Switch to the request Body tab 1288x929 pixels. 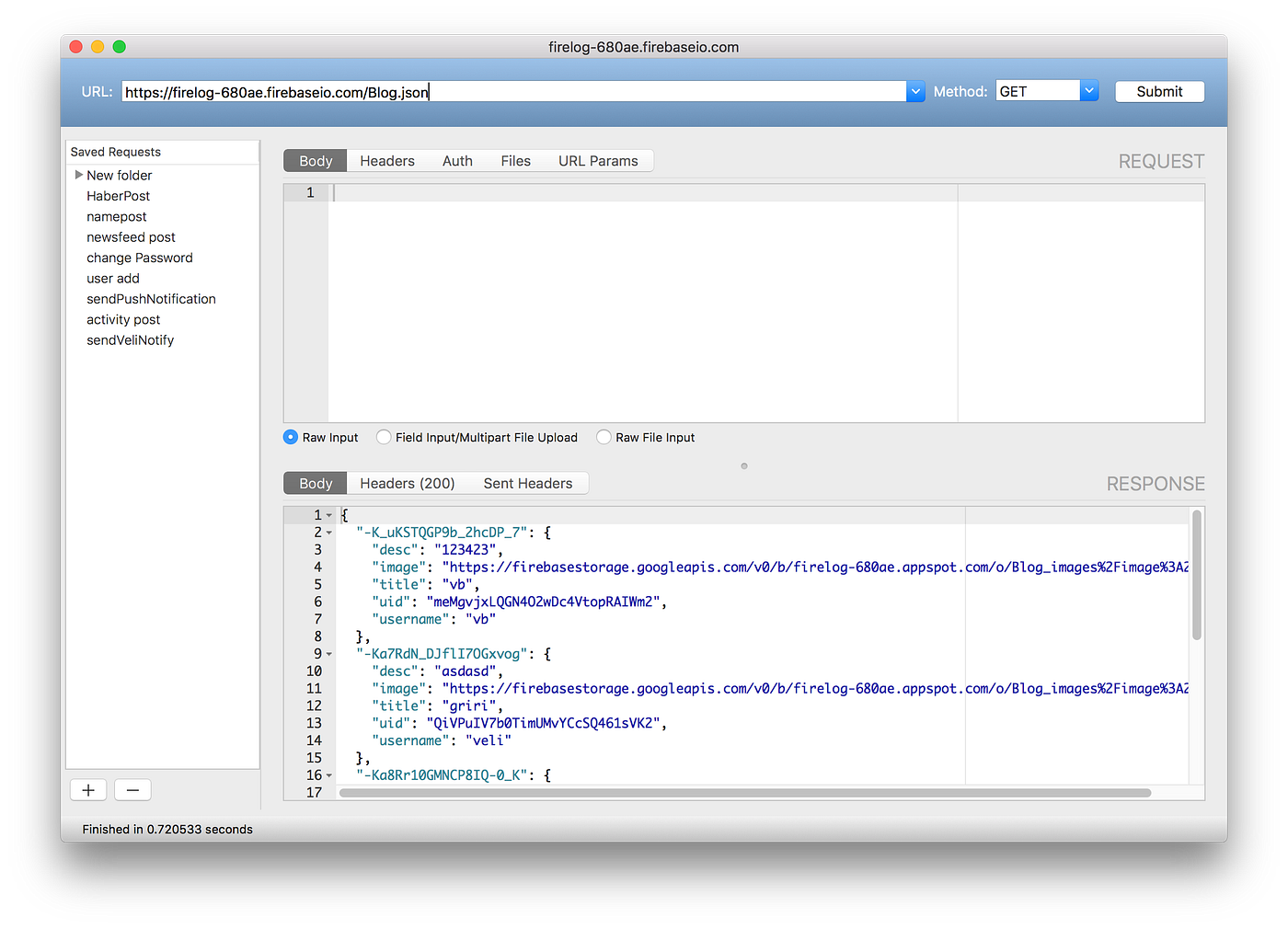[316, 161]
